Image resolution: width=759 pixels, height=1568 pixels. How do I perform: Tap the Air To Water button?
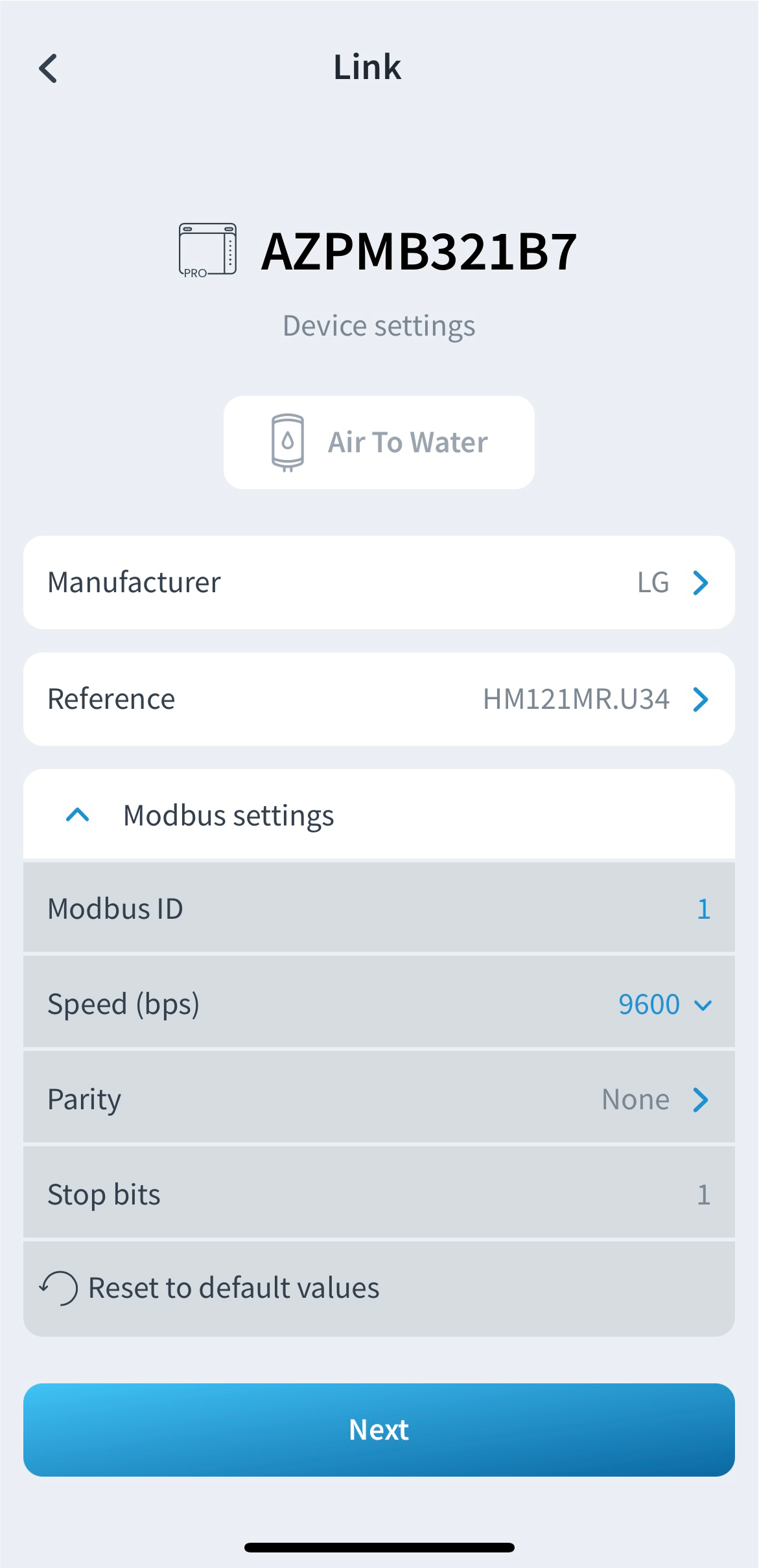[x=379, y=443]
